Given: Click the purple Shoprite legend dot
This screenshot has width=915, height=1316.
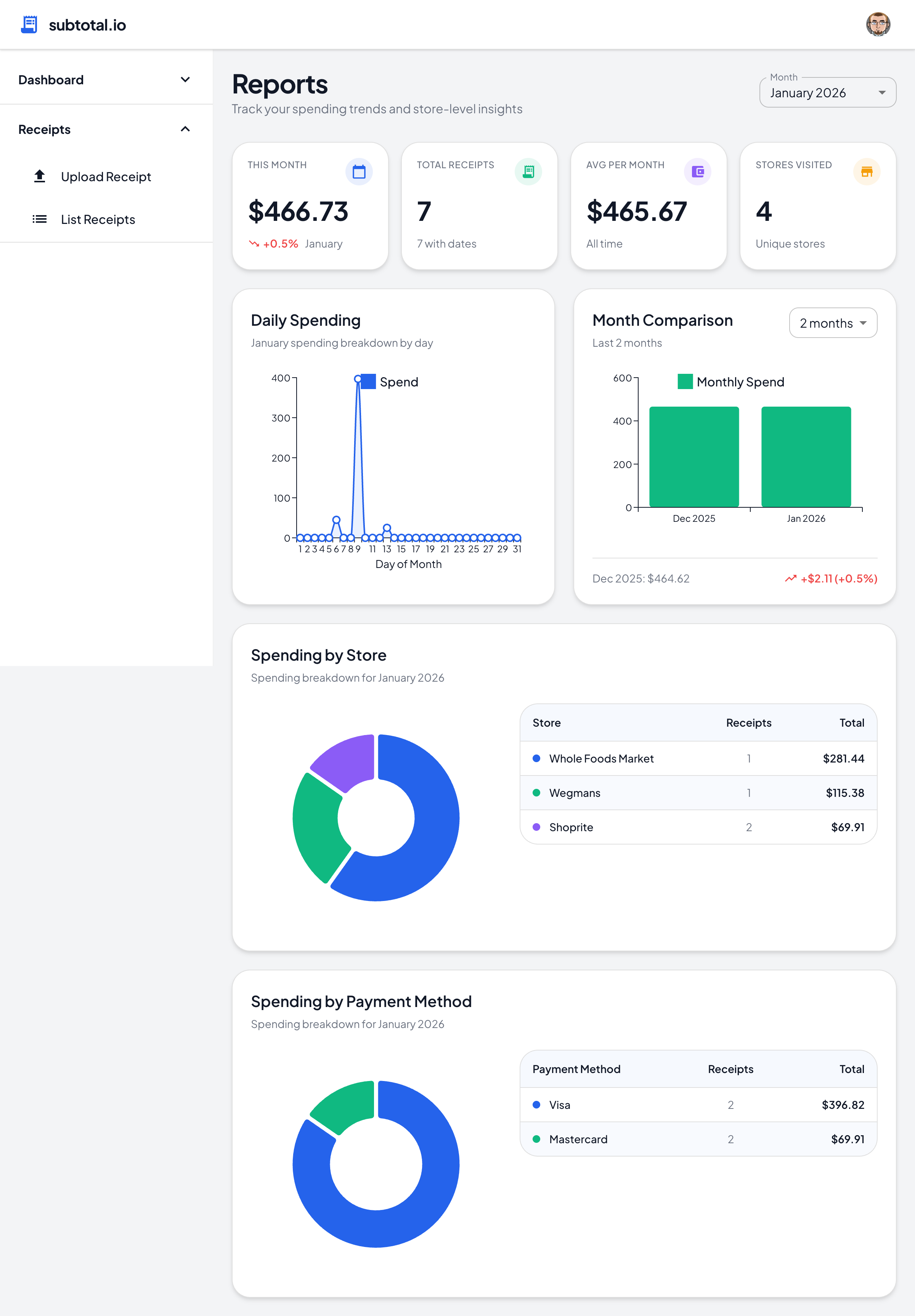Looking at the screenshot, I should click(x=536, y=827).
